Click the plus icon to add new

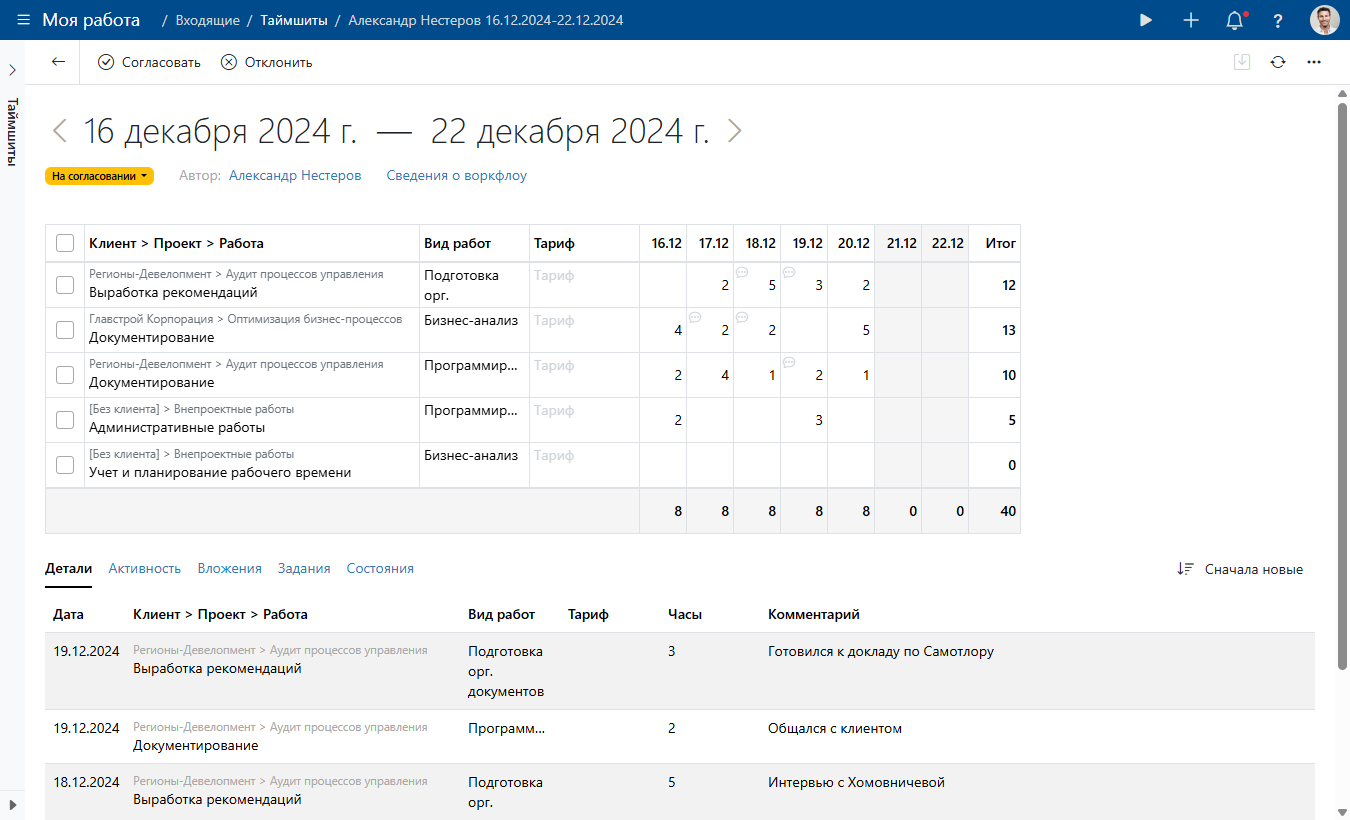[x=1191, y=20]
